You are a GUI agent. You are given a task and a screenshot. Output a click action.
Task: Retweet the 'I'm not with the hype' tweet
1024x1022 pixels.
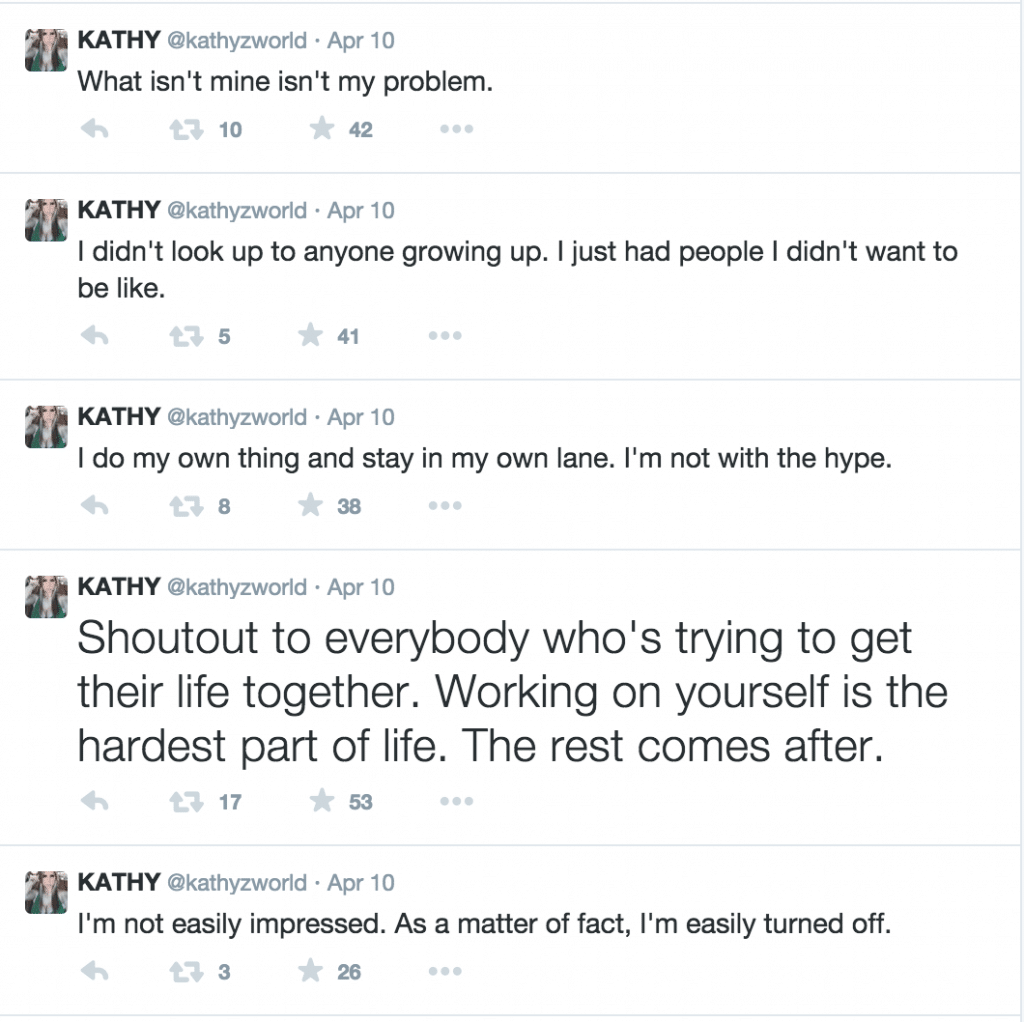[x=187, y=507]
